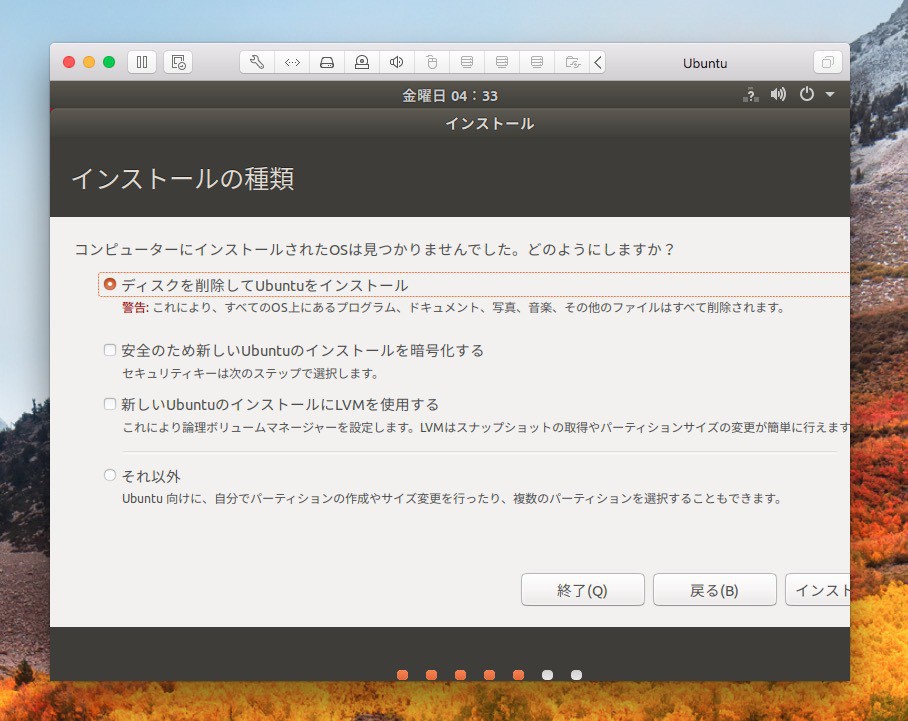Click the Ubuntu volume indicator
The height and width of the screenshot is (721, 908).
coord(778,95)
